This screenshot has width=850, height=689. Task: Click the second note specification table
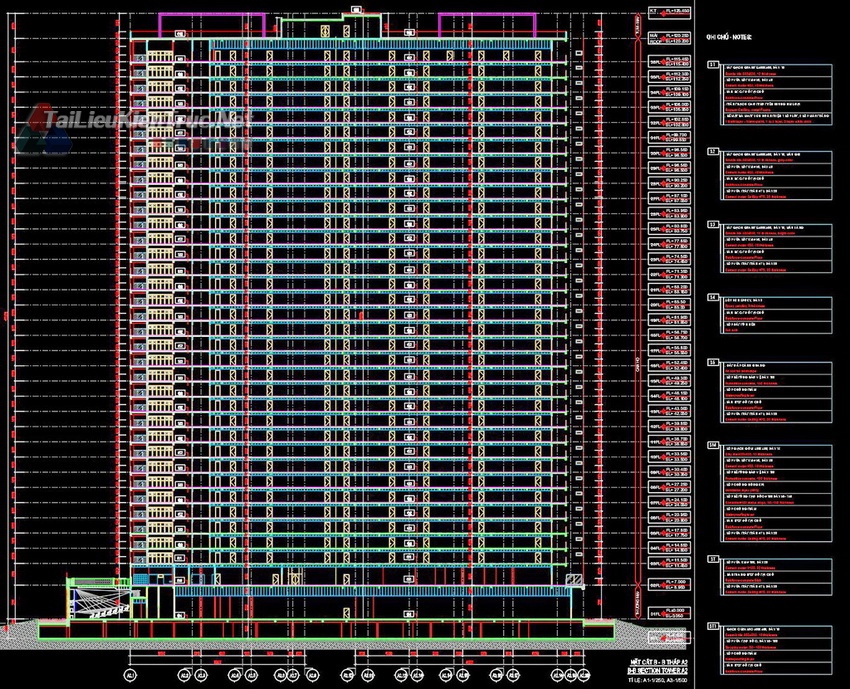tap(776, 178)
